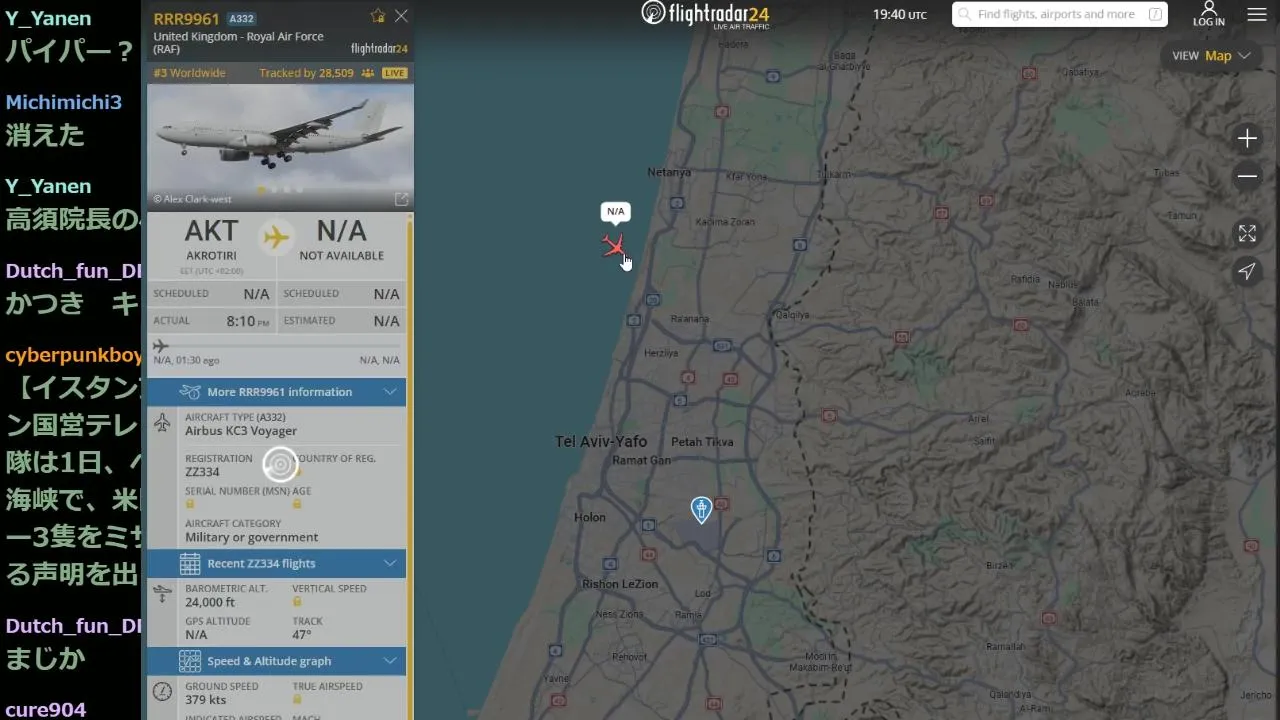This screenshot has width=1280, height=720.
Task: Close the RRR9961 flight details panel
Action: pos(401,16)
